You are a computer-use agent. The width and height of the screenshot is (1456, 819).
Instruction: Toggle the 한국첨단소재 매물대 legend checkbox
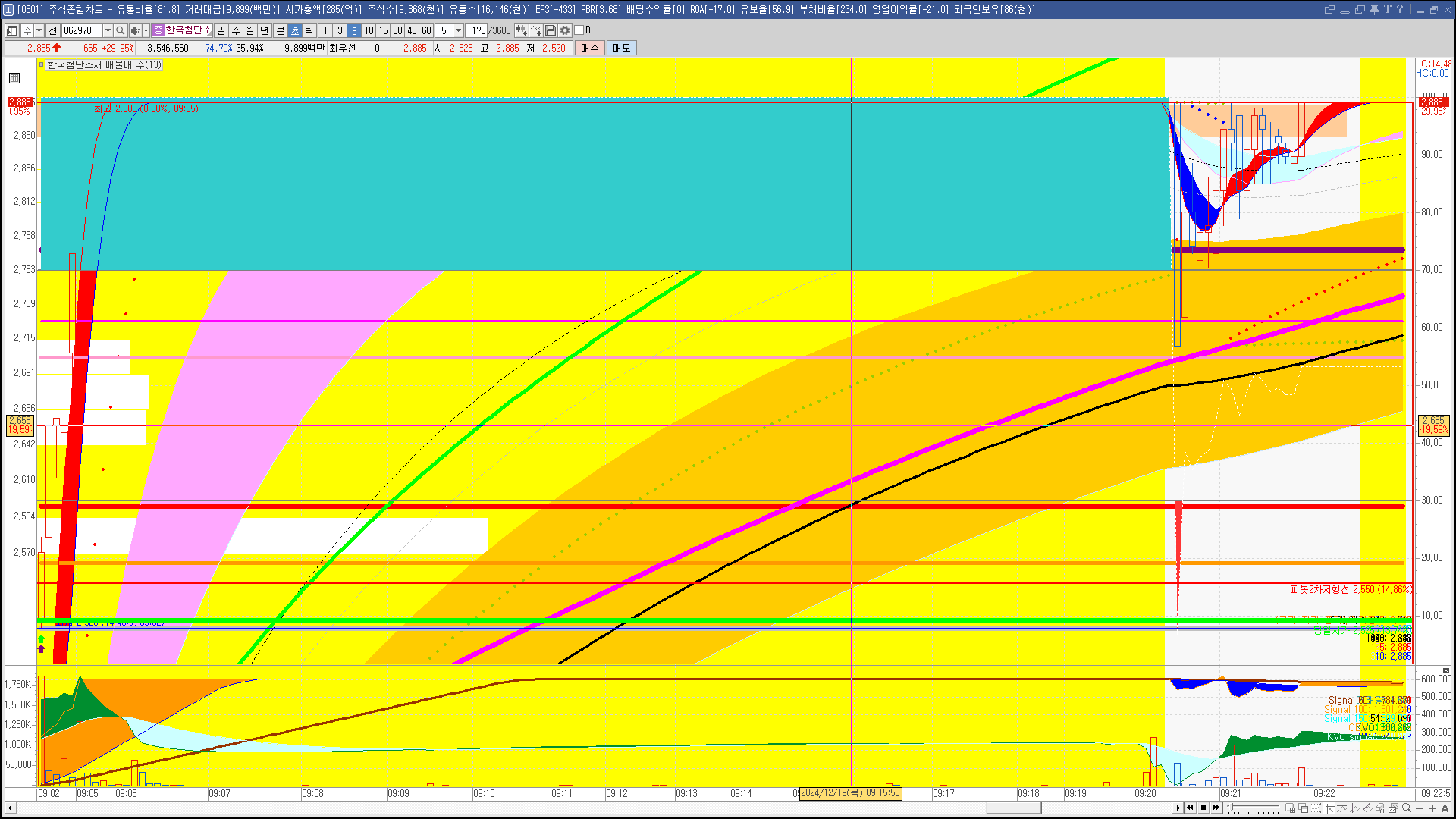pos(42,65)
